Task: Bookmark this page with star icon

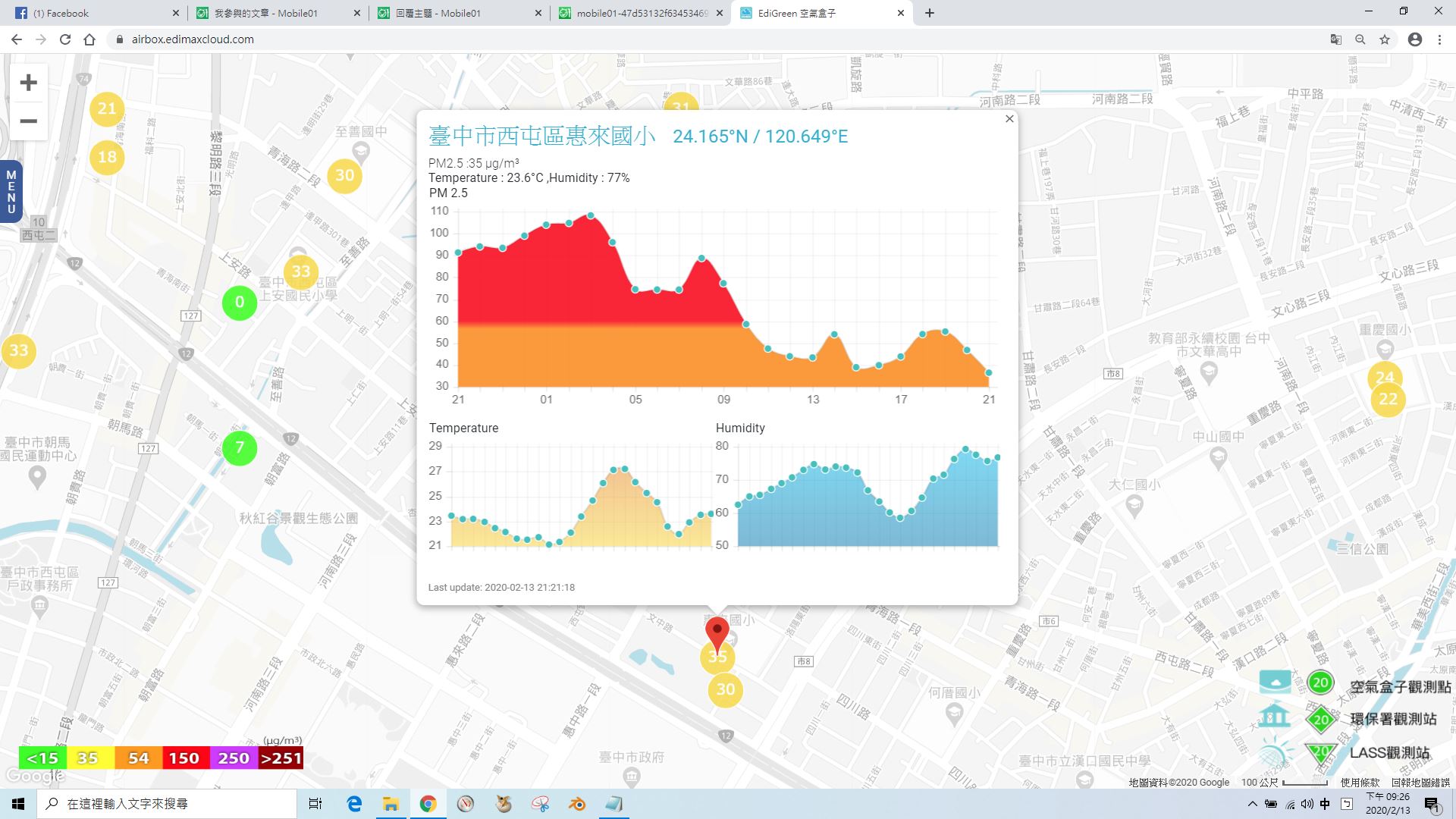Action: click(x=1385, y=39)
